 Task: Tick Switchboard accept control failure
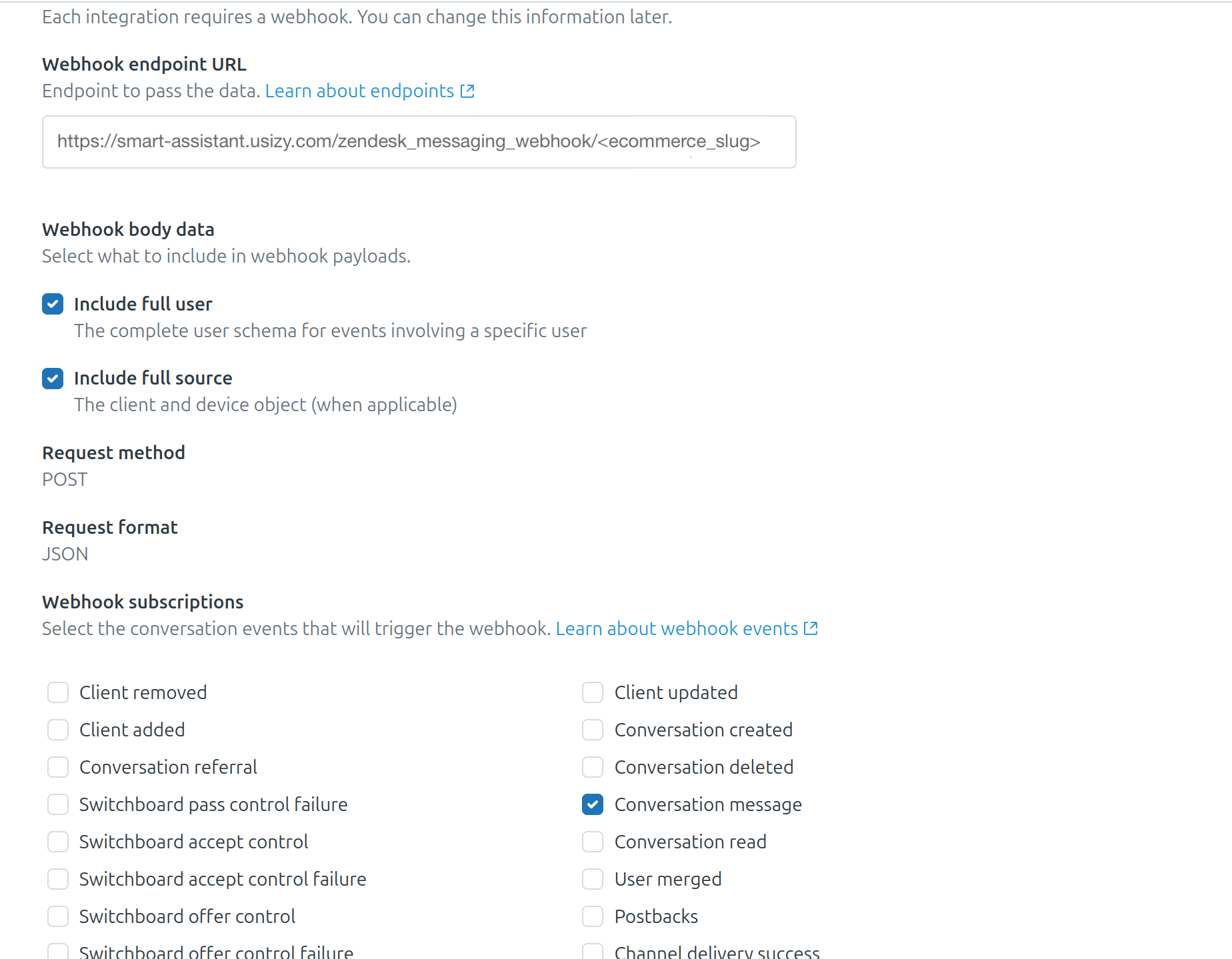[58, 879]
